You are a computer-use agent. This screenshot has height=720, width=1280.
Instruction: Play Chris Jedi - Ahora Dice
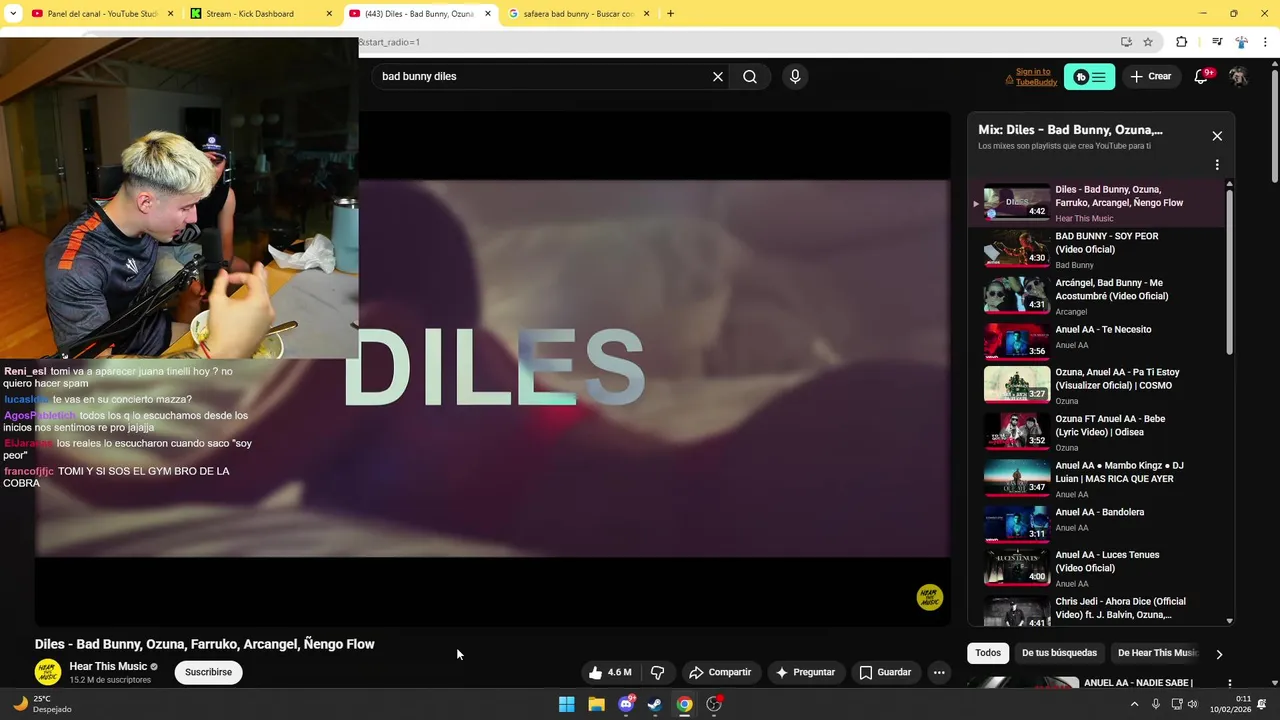coord(1098,610)
